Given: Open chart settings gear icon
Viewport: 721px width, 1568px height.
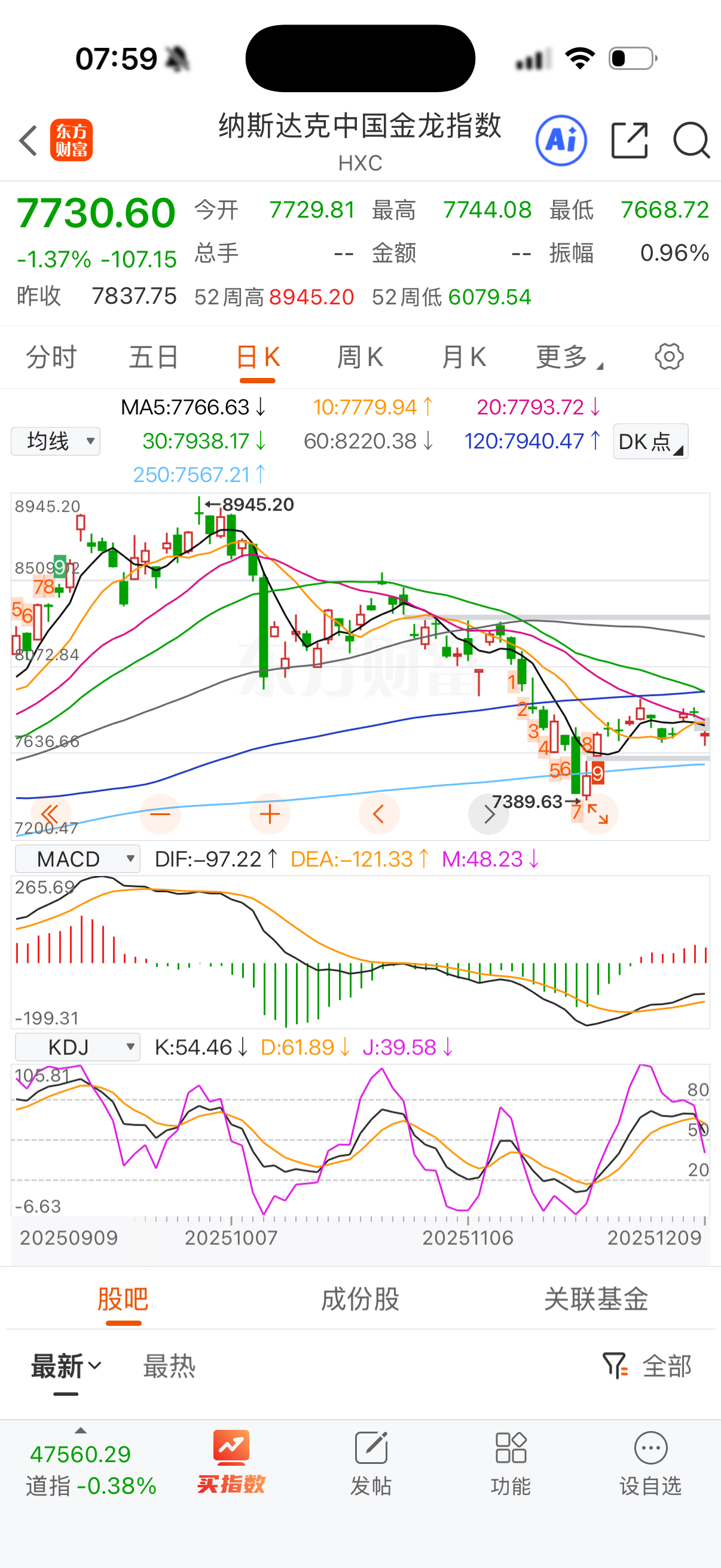Looking at the screenshot, I should click(668, 356).
